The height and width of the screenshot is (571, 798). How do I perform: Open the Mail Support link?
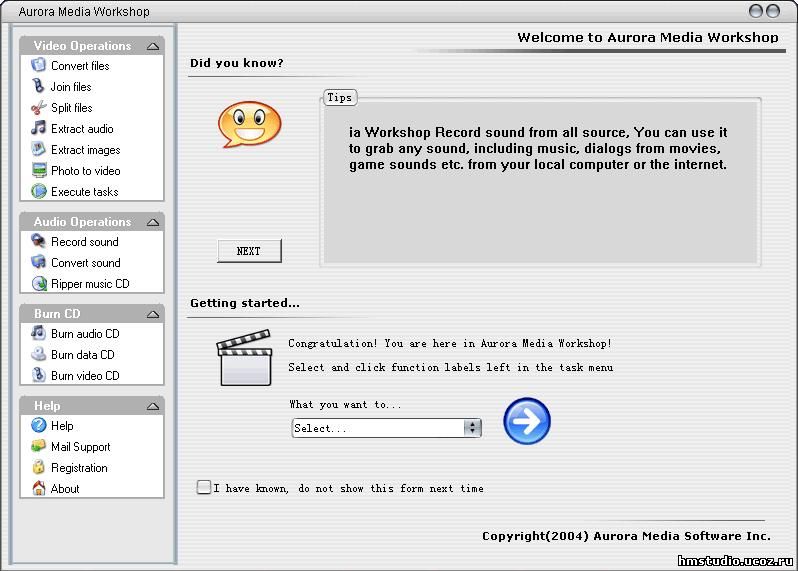(80, 447)
